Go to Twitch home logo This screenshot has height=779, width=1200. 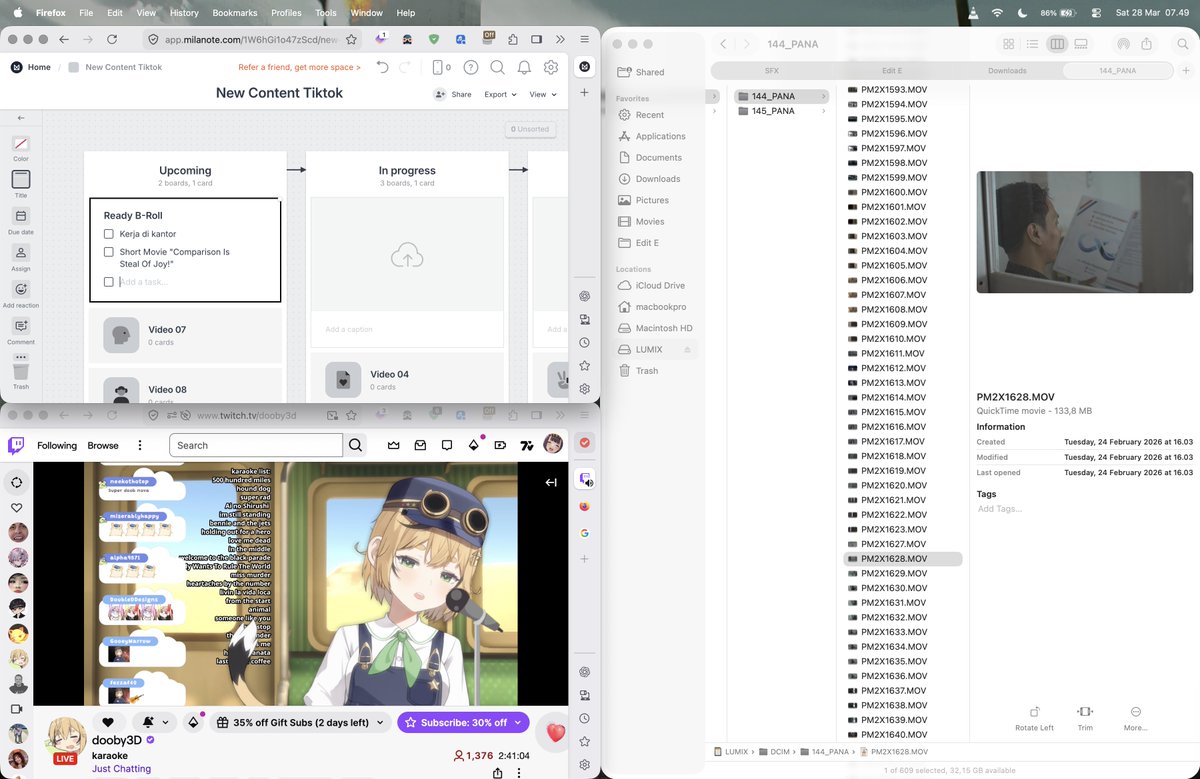click(16, 445)
